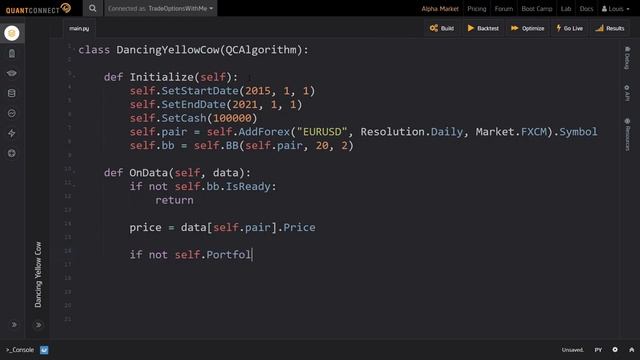
Task: Click the SetEndDate(2021, 1, 1) line
Action: tap(216, 104)
